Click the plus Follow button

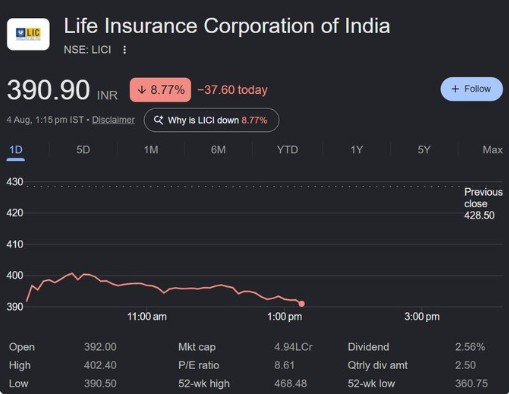[471, 89]
